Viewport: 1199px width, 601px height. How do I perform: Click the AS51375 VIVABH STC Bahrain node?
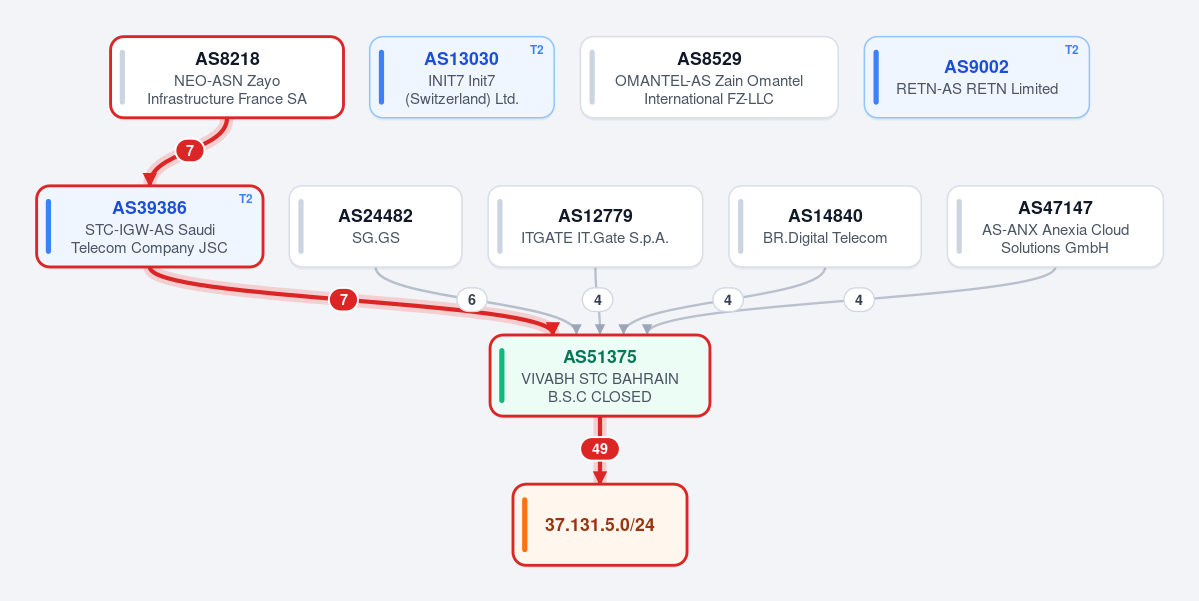600,375
